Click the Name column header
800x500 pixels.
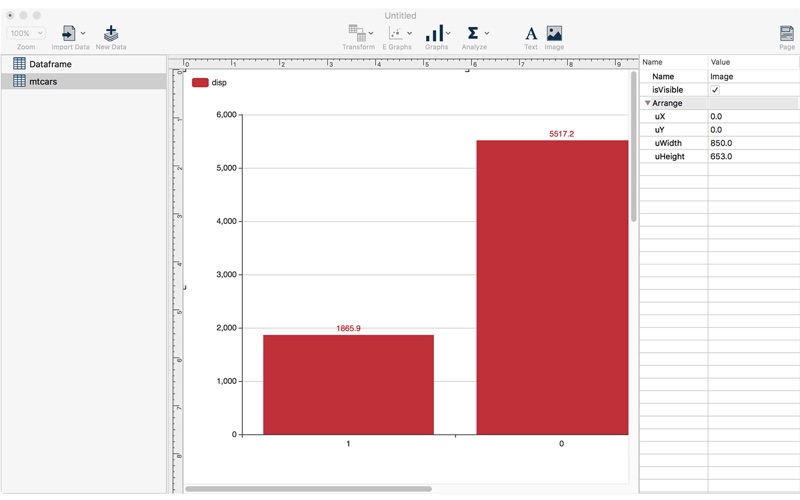tap(652, 62)
